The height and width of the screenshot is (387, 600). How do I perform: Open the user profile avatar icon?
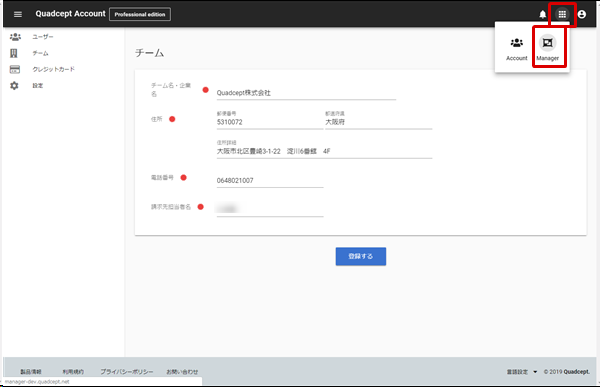pos(582,15)
